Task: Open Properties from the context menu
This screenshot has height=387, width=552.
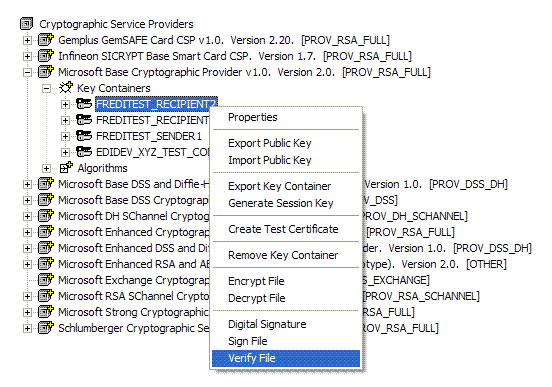Action: 286,117
